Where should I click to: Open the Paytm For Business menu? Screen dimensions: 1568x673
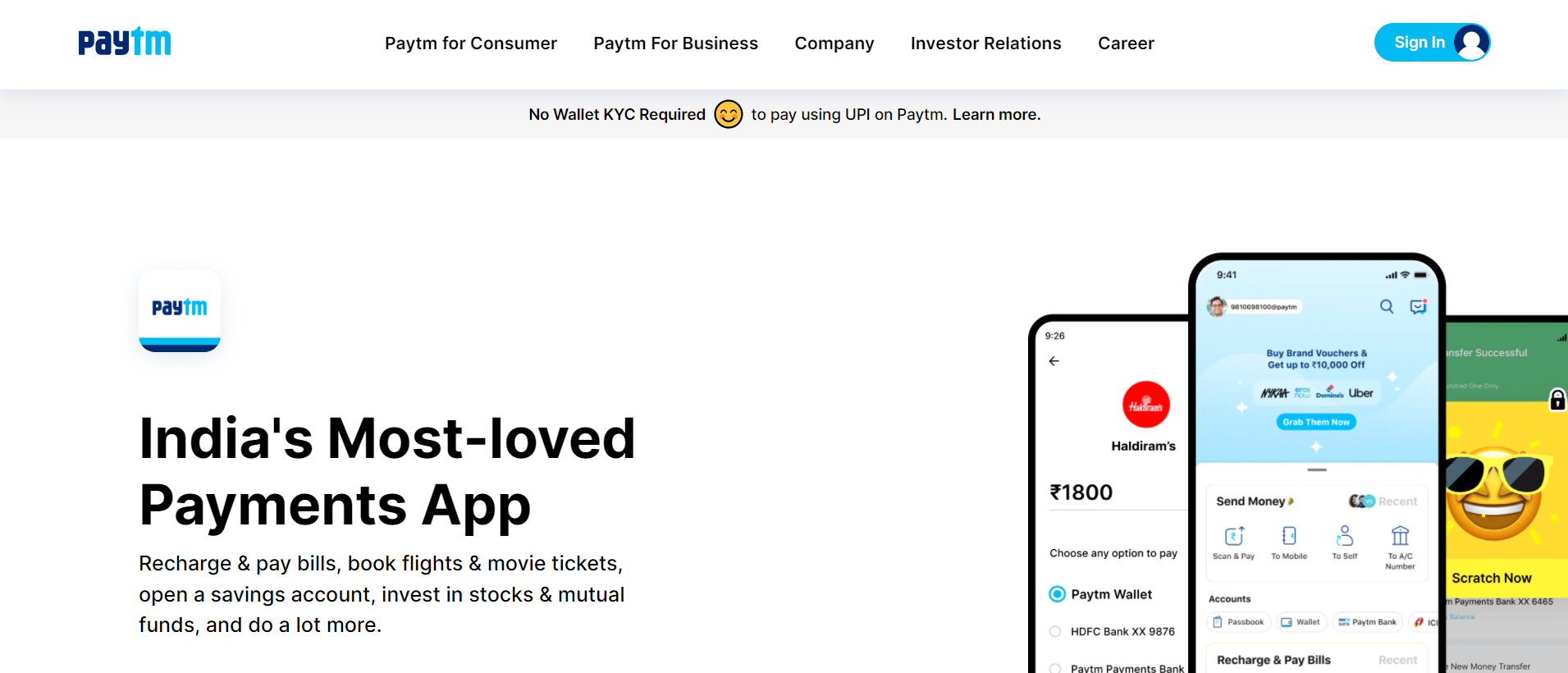(x=676, y=43)
